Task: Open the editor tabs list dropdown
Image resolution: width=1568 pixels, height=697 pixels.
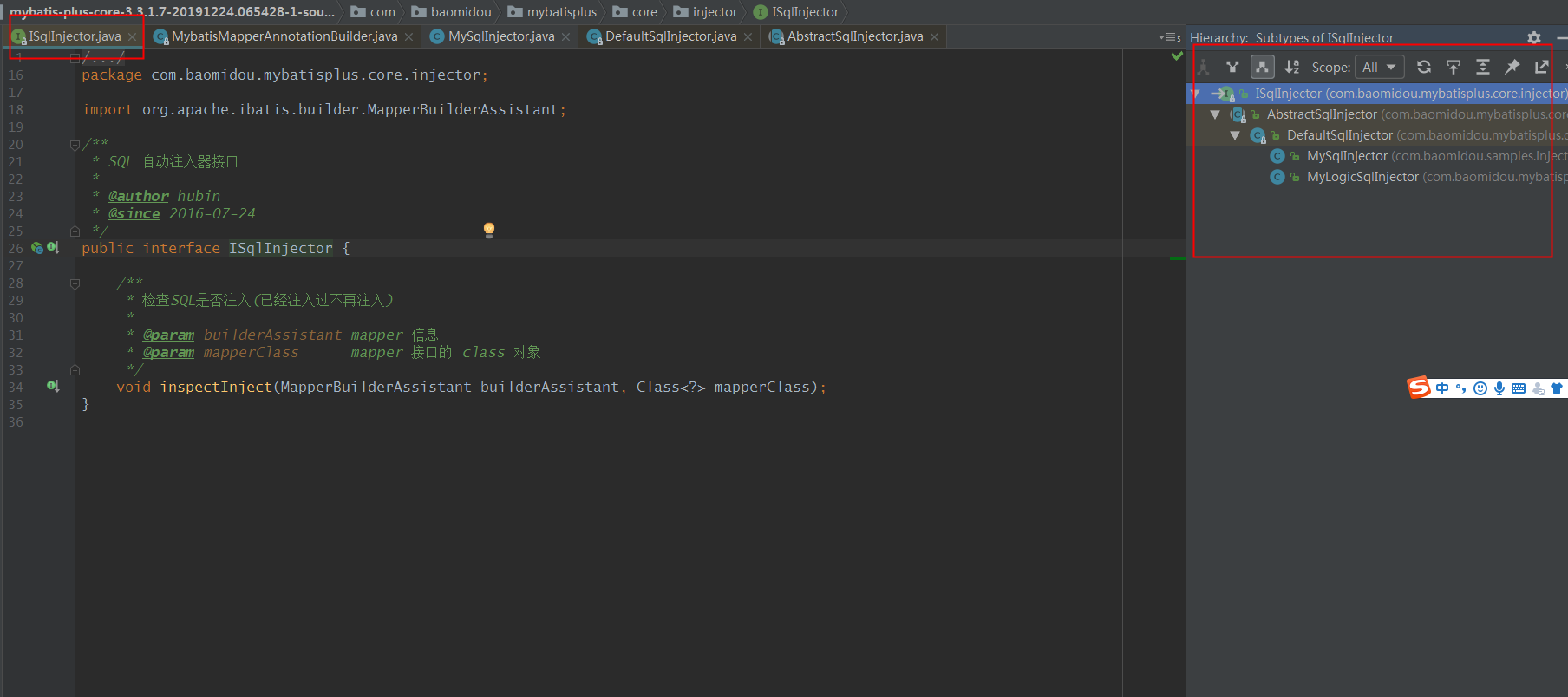Action: [1170, 37]
